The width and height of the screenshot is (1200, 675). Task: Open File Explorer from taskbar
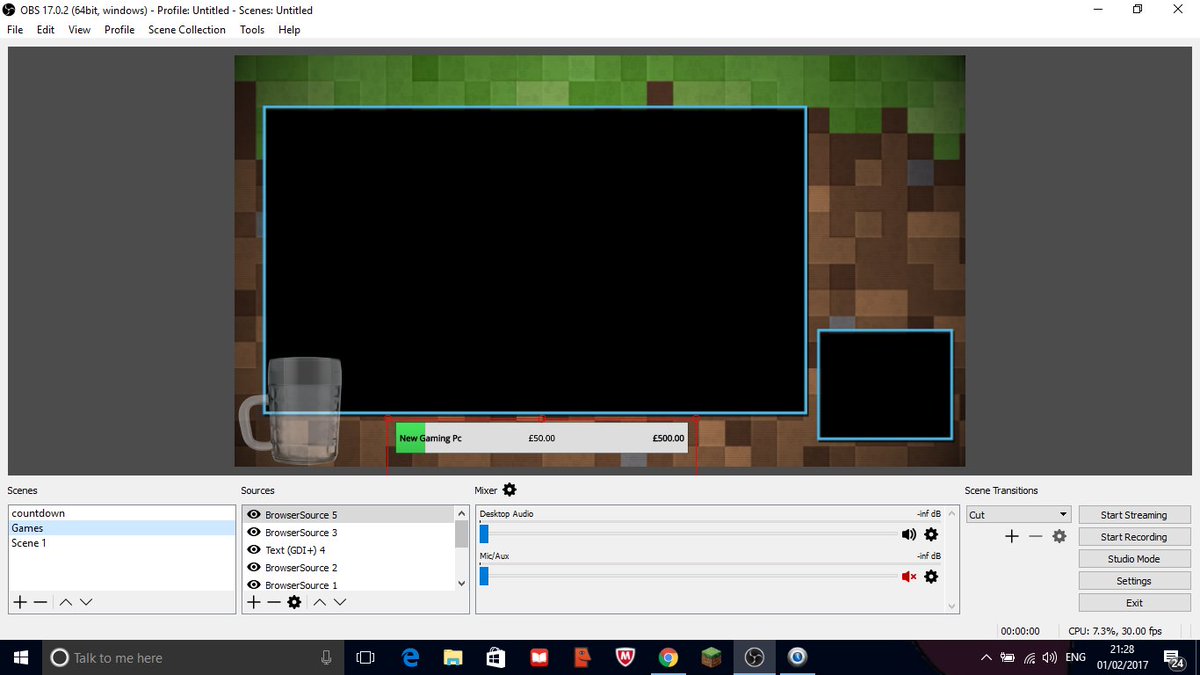(x=453, y=657)
